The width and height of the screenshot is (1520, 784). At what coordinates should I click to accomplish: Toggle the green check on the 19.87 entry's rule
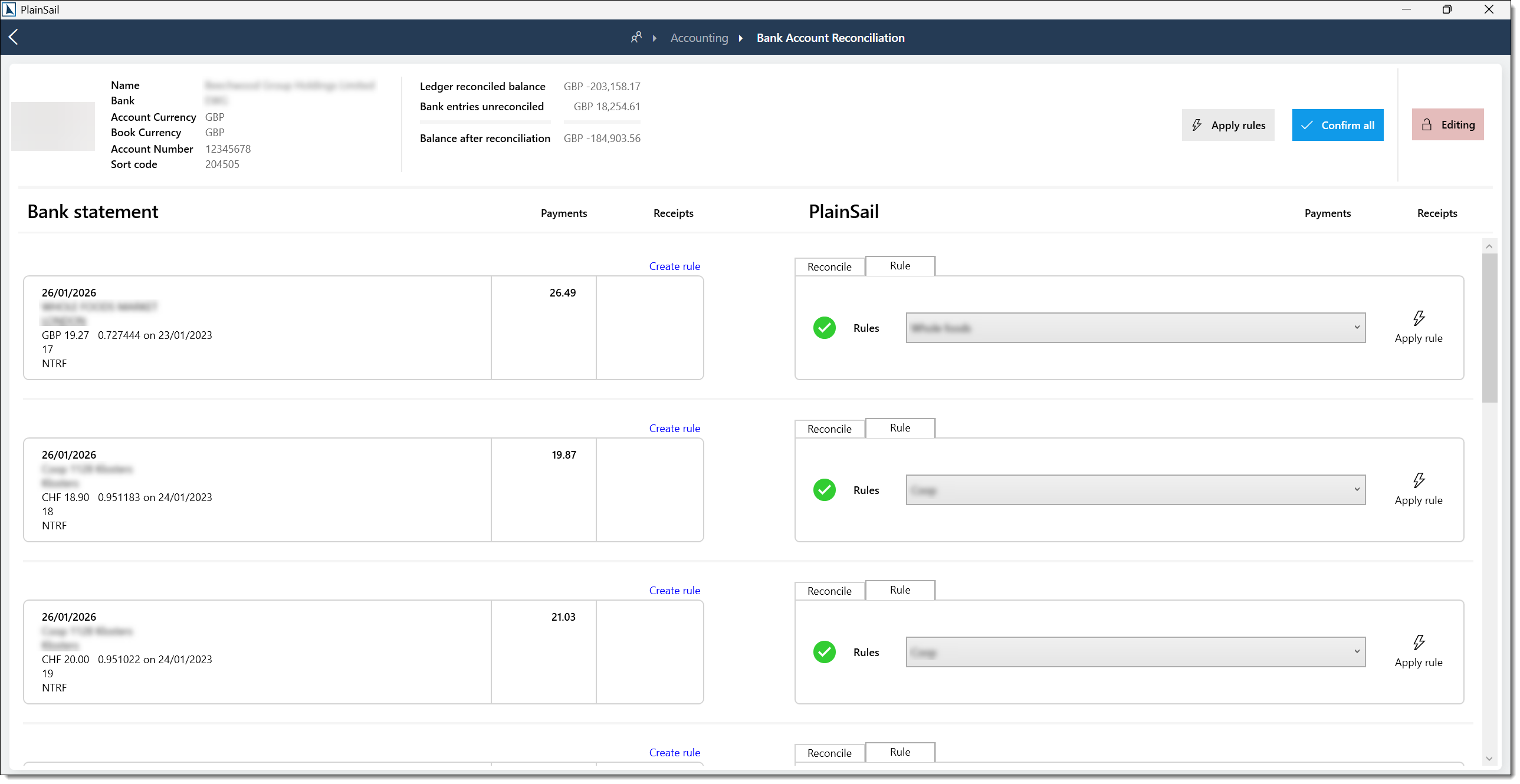tap(825, 490)
